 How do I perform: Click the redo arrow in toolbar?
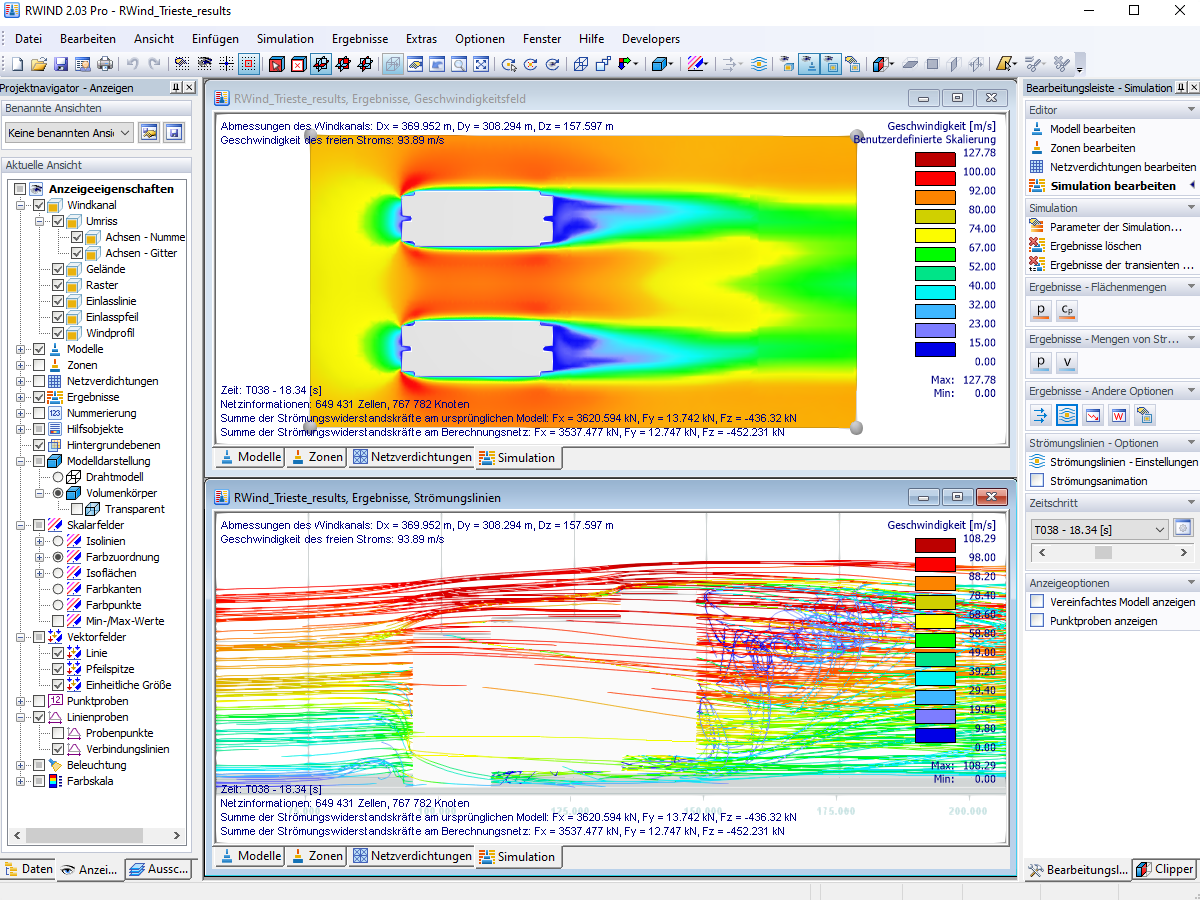pos(154,64)
